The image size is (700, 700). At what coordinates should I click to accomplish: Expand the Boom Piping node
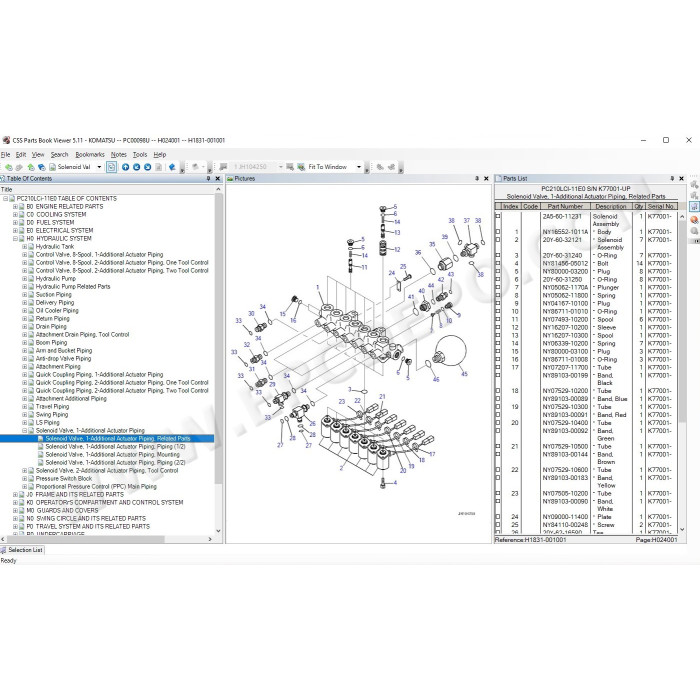[25, 342]
